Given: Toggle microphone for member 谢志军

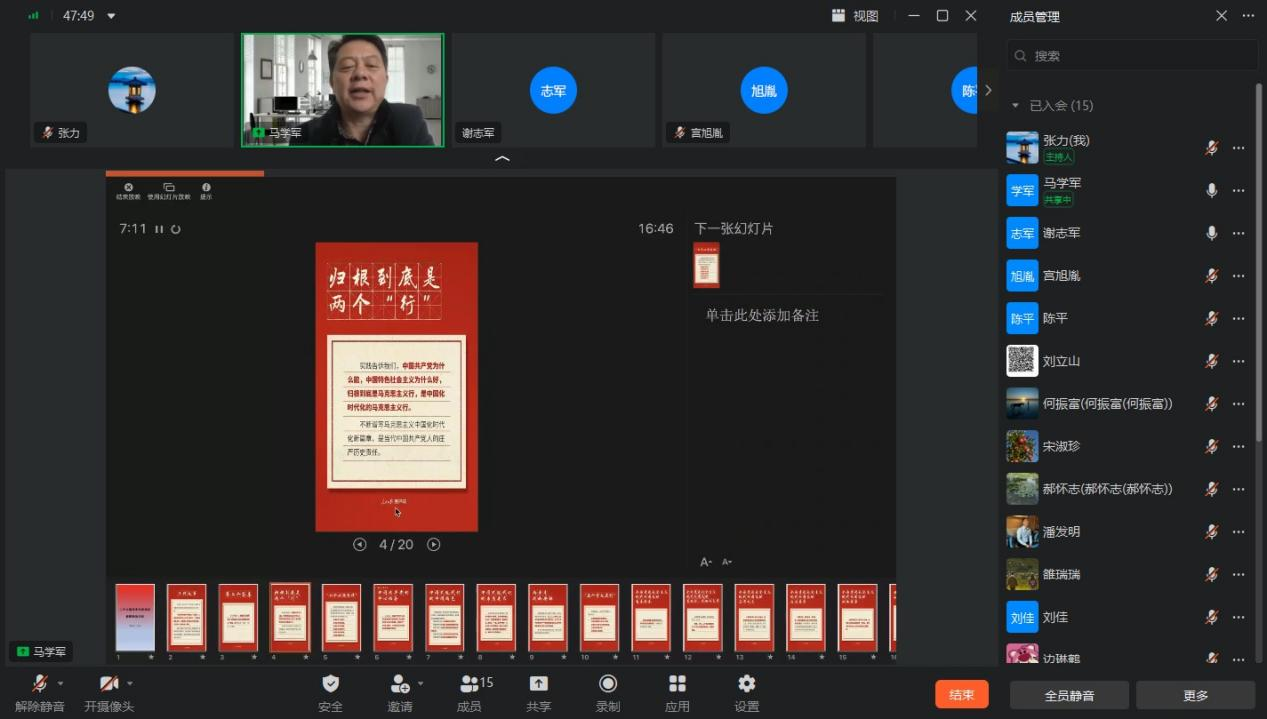Looking at the screenshot, I should (1211, 233).
